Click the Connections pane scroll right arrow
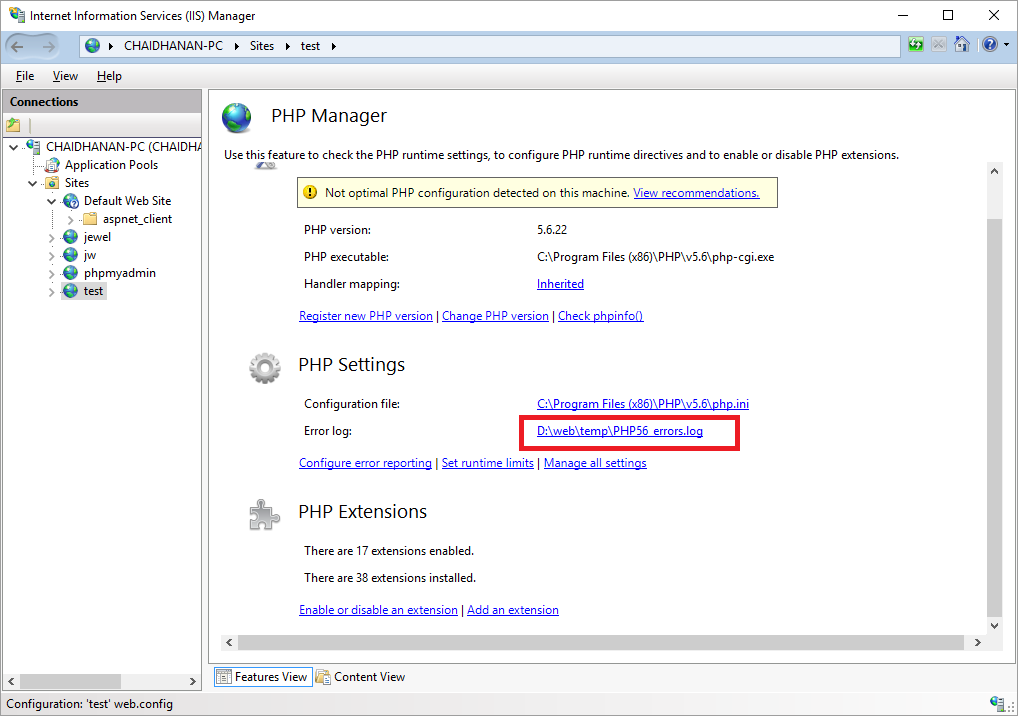1018x716 pixels. coord(193,681)
